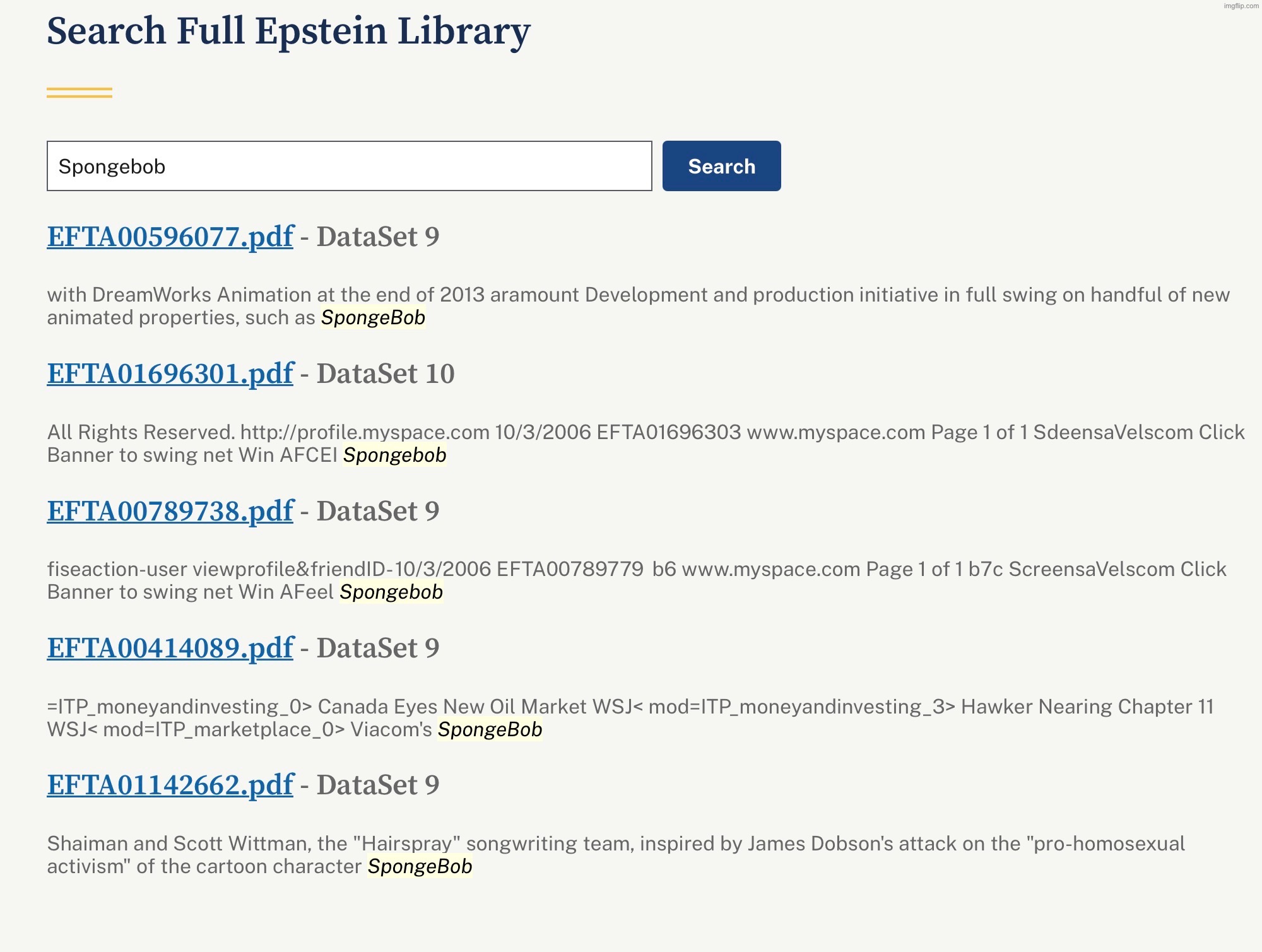This screenshot has width=1262, height=952.
Task: Click the DataSet 10 label
Action: 385,374
